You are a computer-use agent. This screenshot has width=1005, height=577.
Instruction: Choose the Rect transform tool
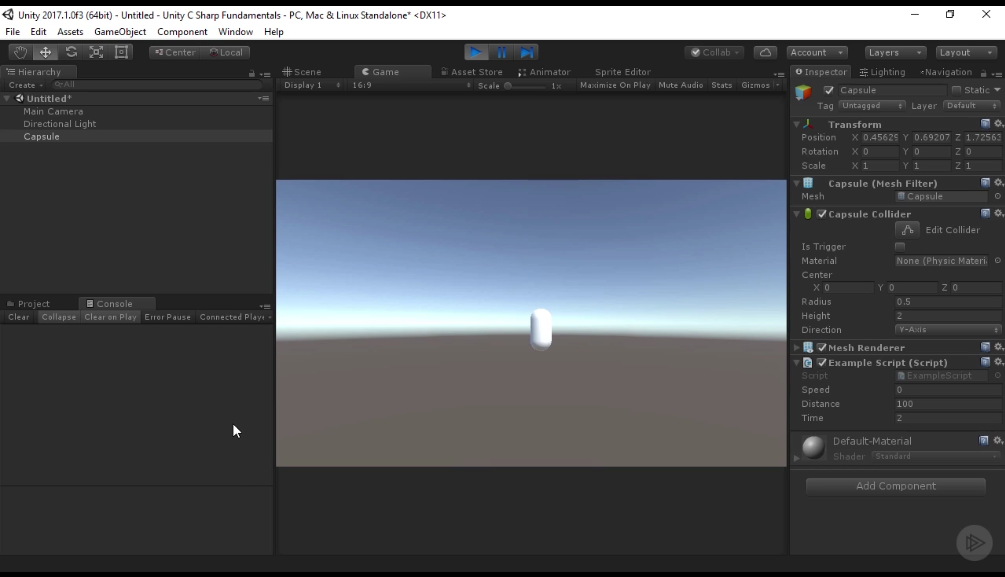tap(121, 51)
